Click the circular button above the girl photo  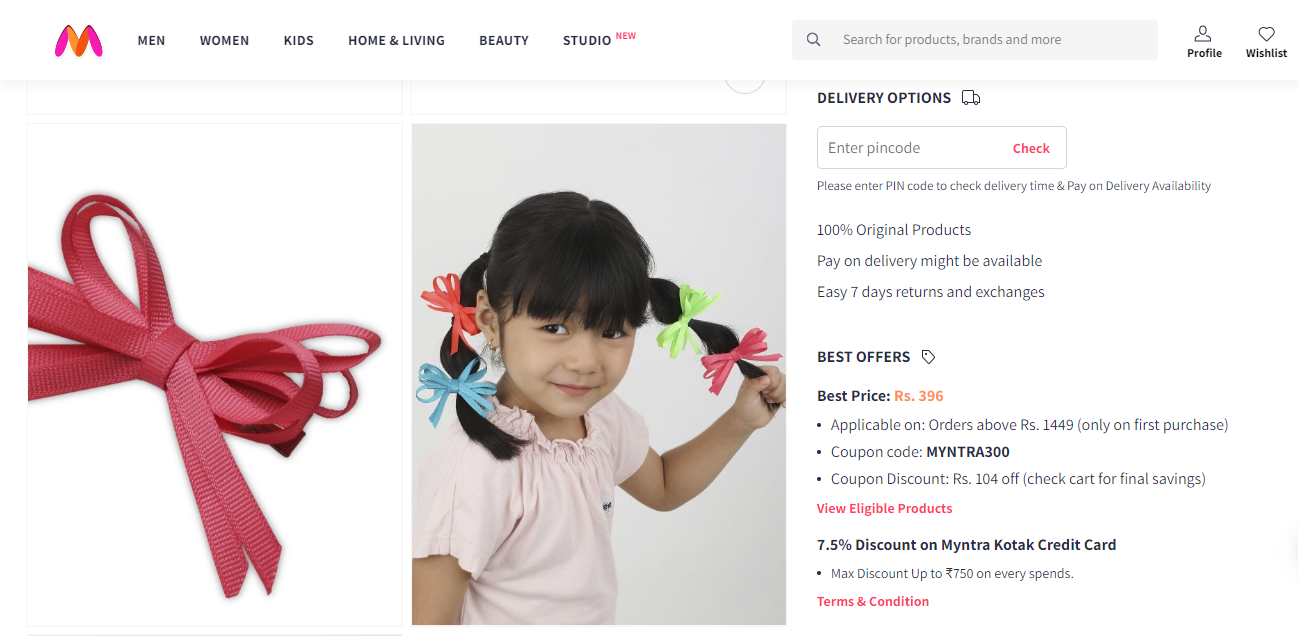(745, 80)
